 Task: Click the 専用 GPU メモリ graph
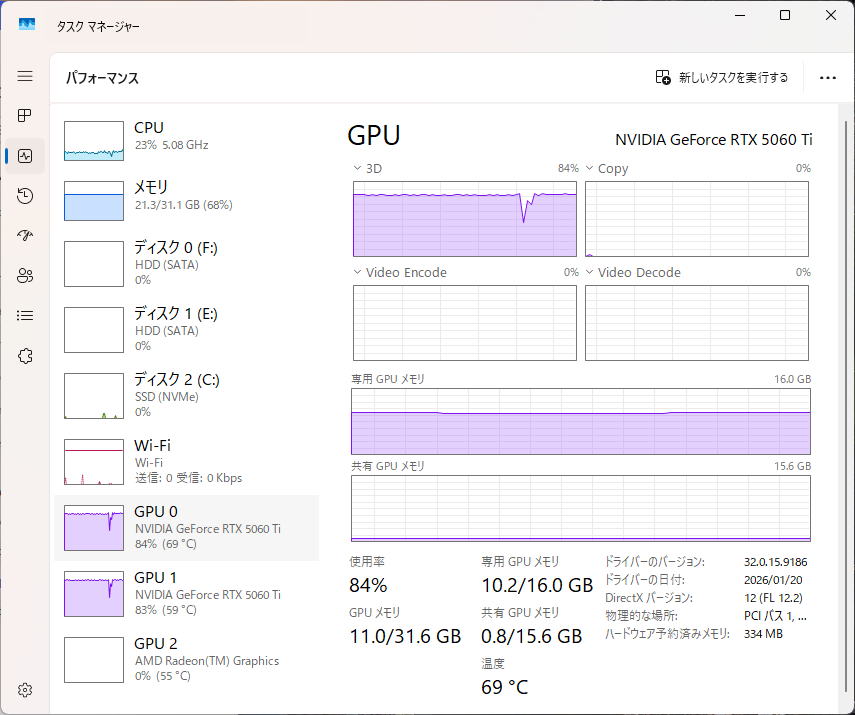tap(581, 422)
